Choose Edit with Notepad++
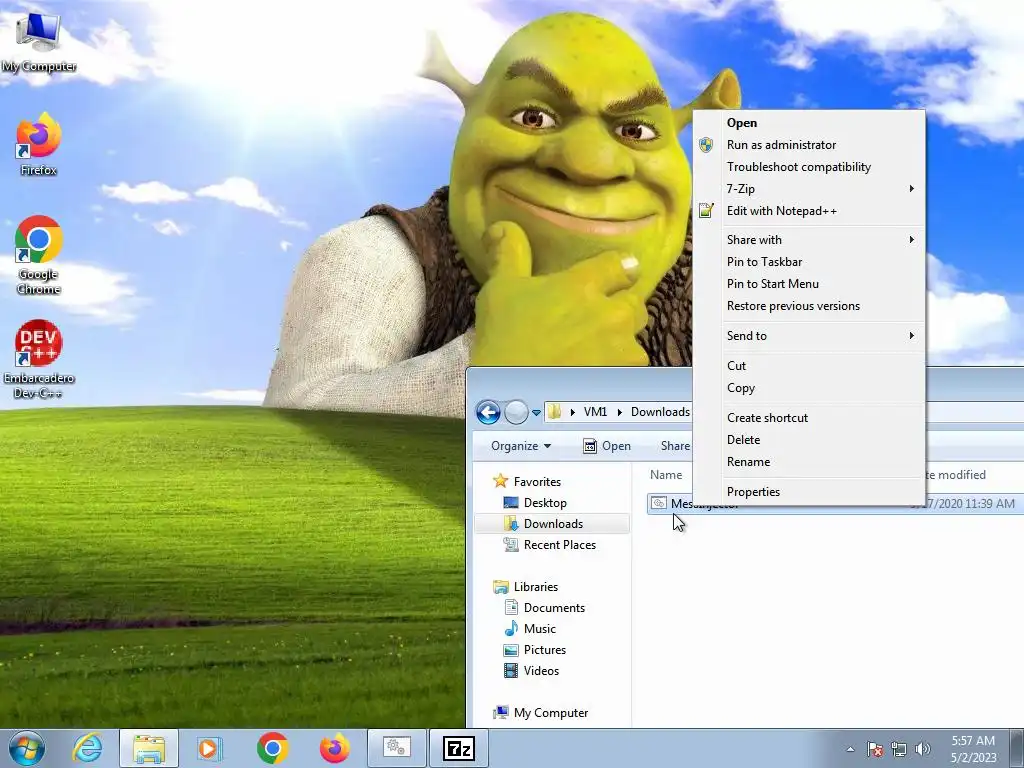1024x768 pixels. click(x=808, y=211)
